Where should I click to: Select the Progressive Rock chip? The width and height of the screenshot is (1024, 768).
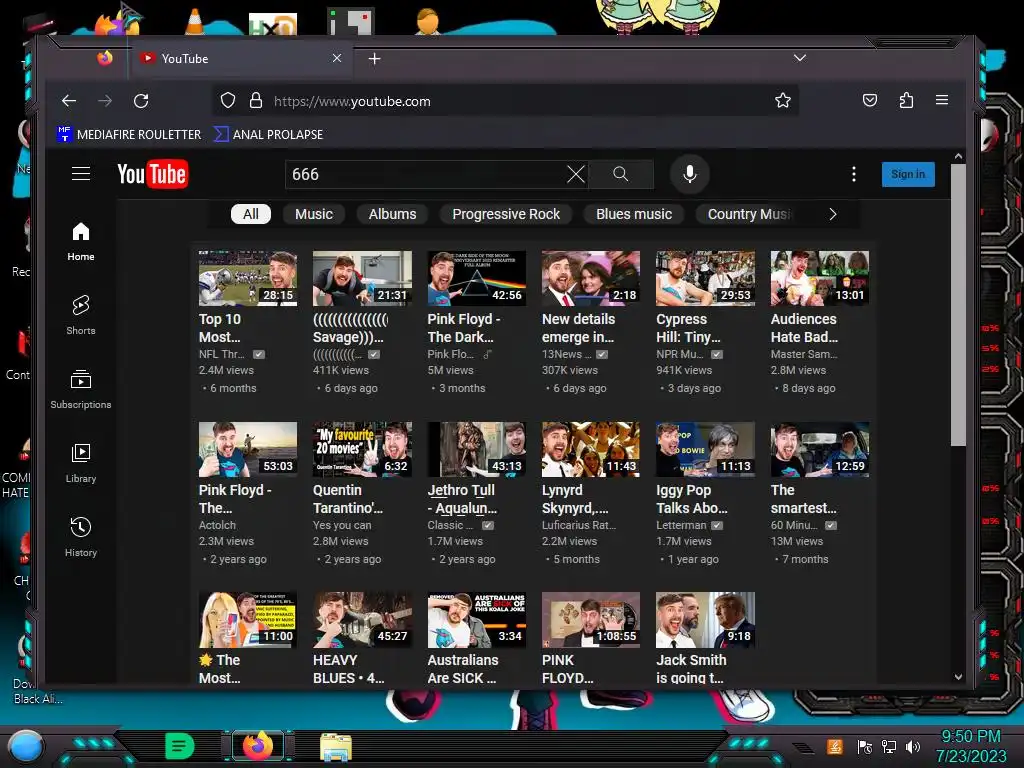[x=506, y=214]
